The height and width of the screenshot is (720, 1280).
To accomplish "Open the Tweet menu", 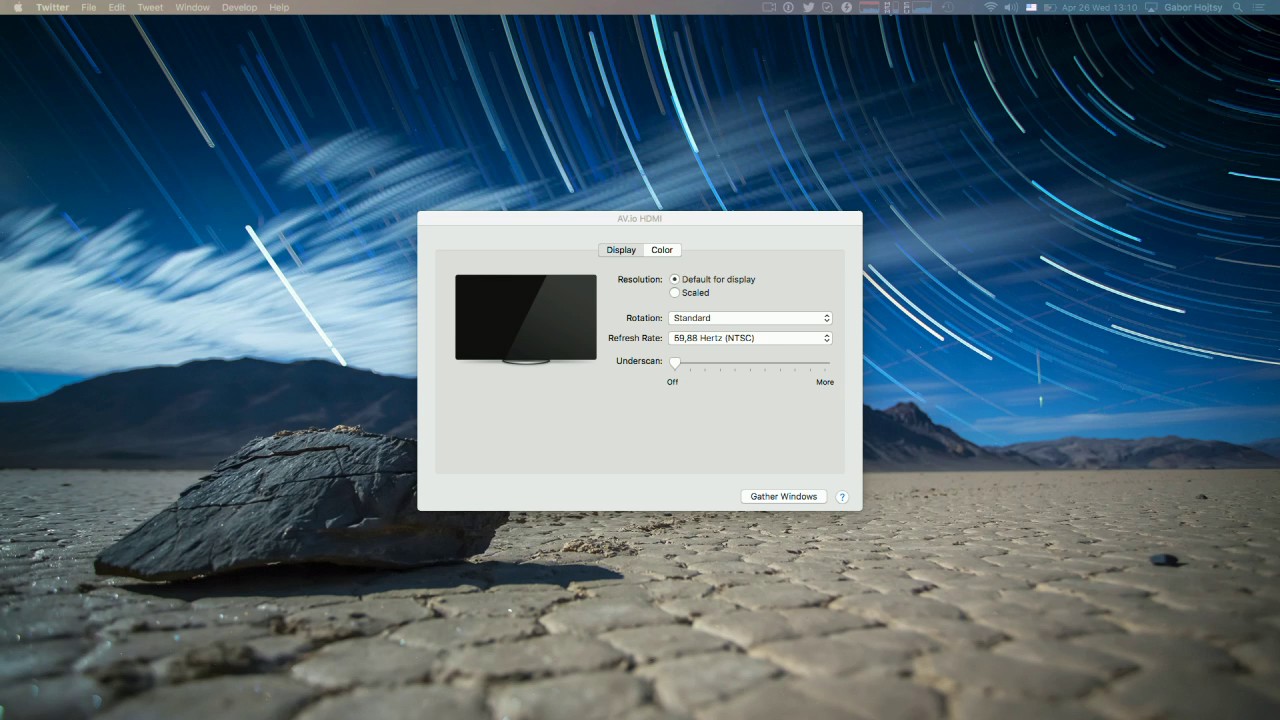I will [150, 7].
